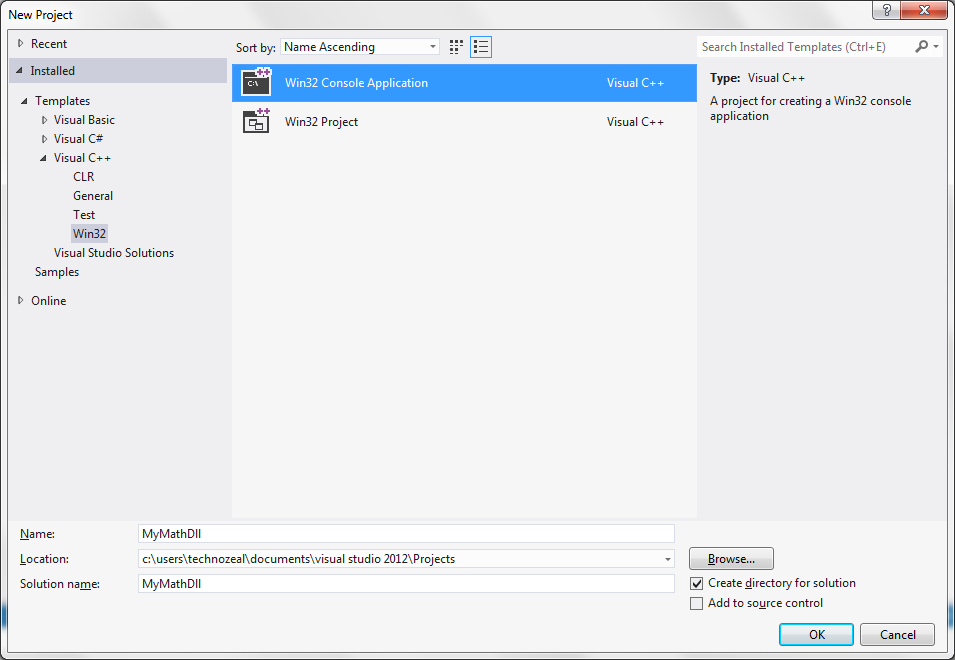Click Visual C++ language of Console Application row
Viewport: 955px width, 660px height.
635,83
